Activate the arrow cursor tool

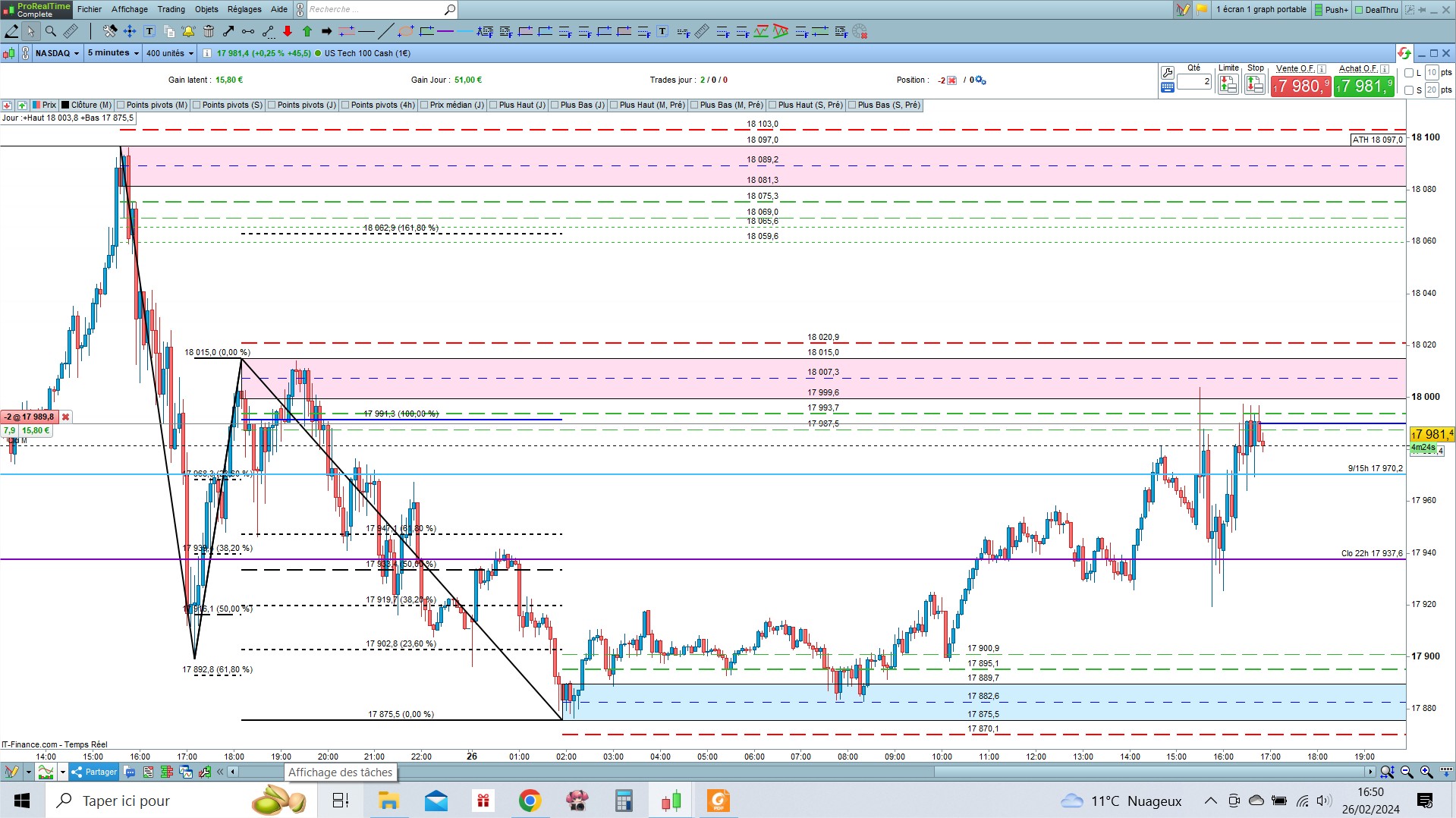(x=30, y=31)
